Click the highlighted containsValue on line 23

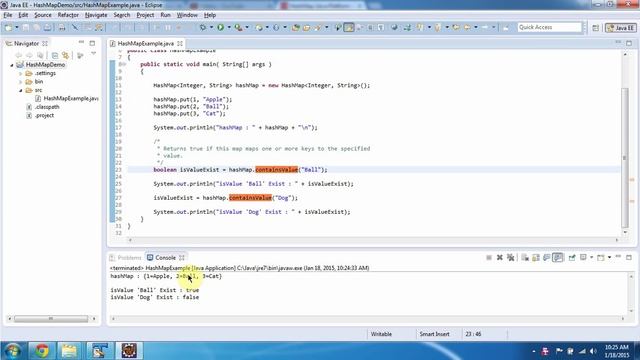[276, 170]
